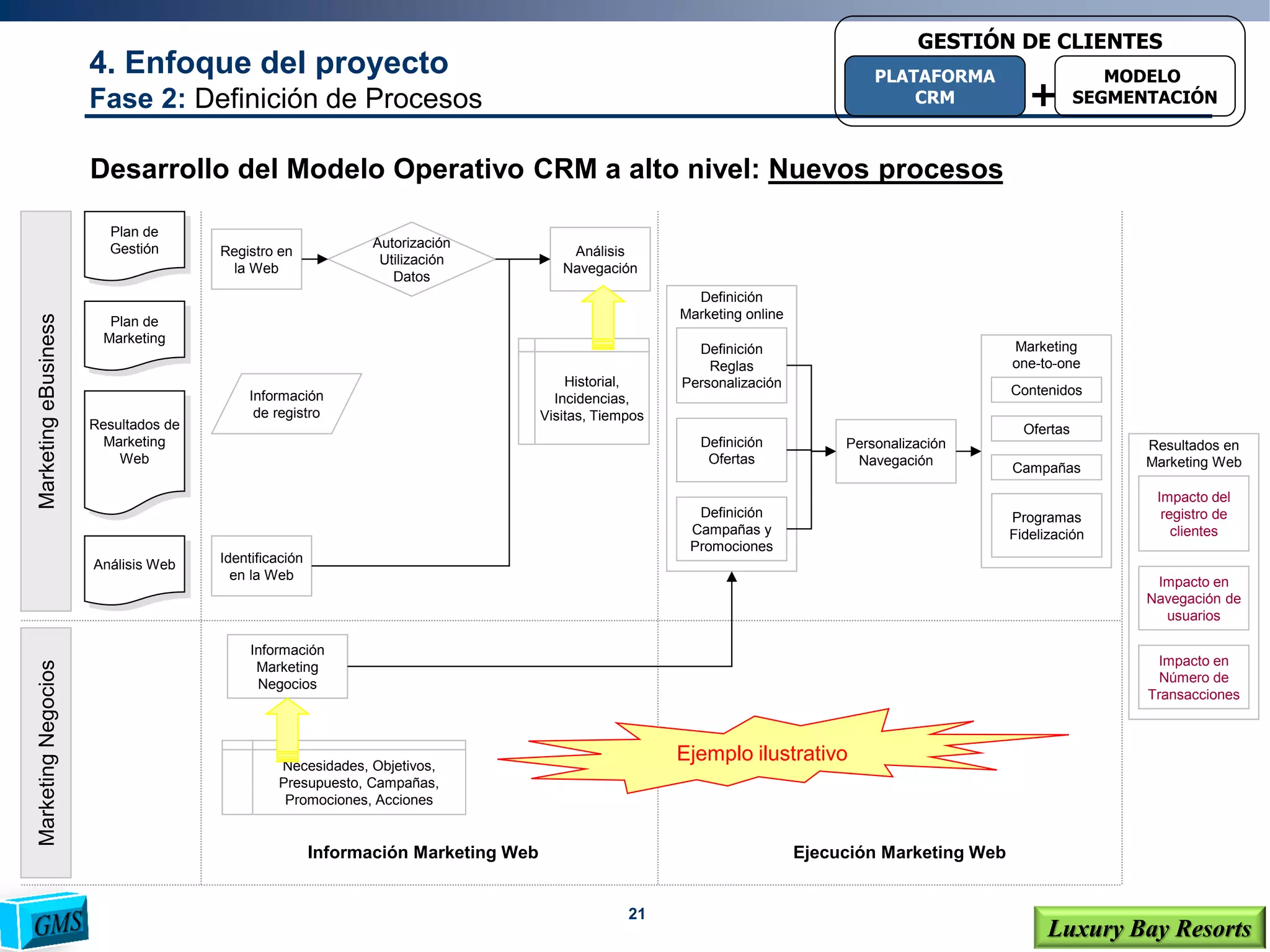The image size is (1270, 952).
Task: Click the Campañas box
Action: click(x=1046, y=467)
